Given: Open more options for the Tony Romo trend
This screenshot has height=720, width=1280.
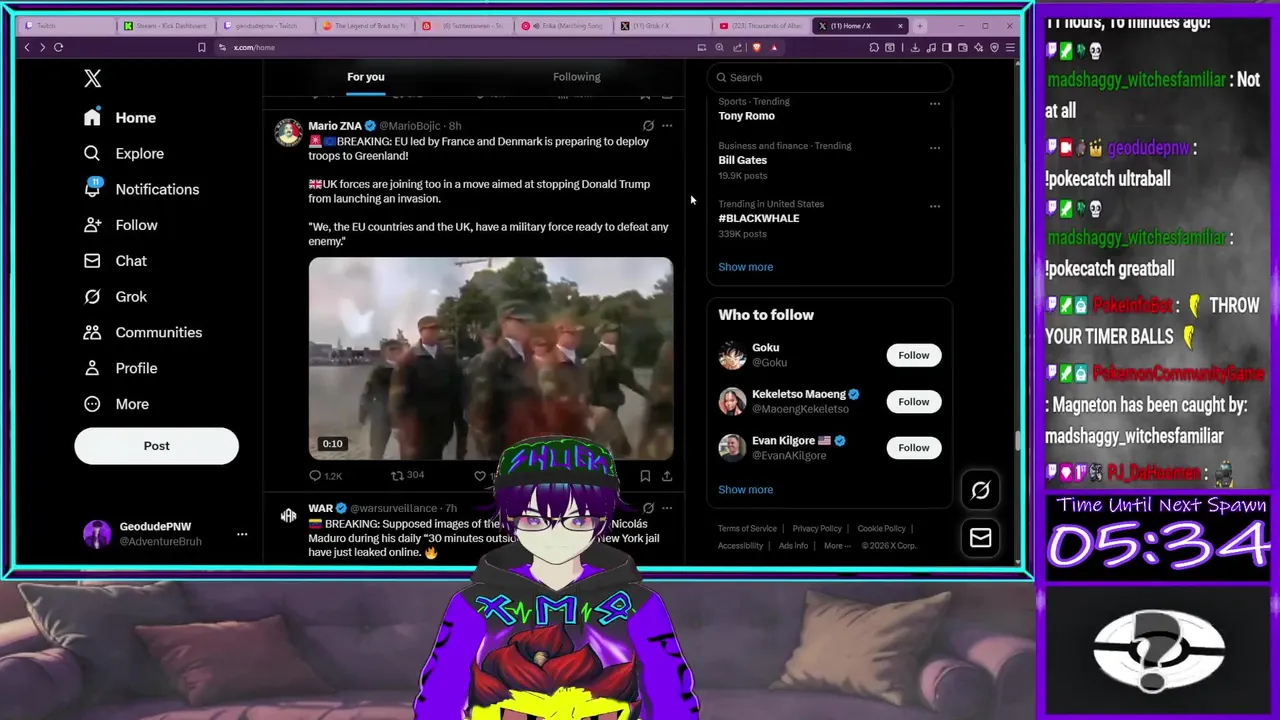Looking at the screenshot, I should pyautogui.click(x=935, y=103).
